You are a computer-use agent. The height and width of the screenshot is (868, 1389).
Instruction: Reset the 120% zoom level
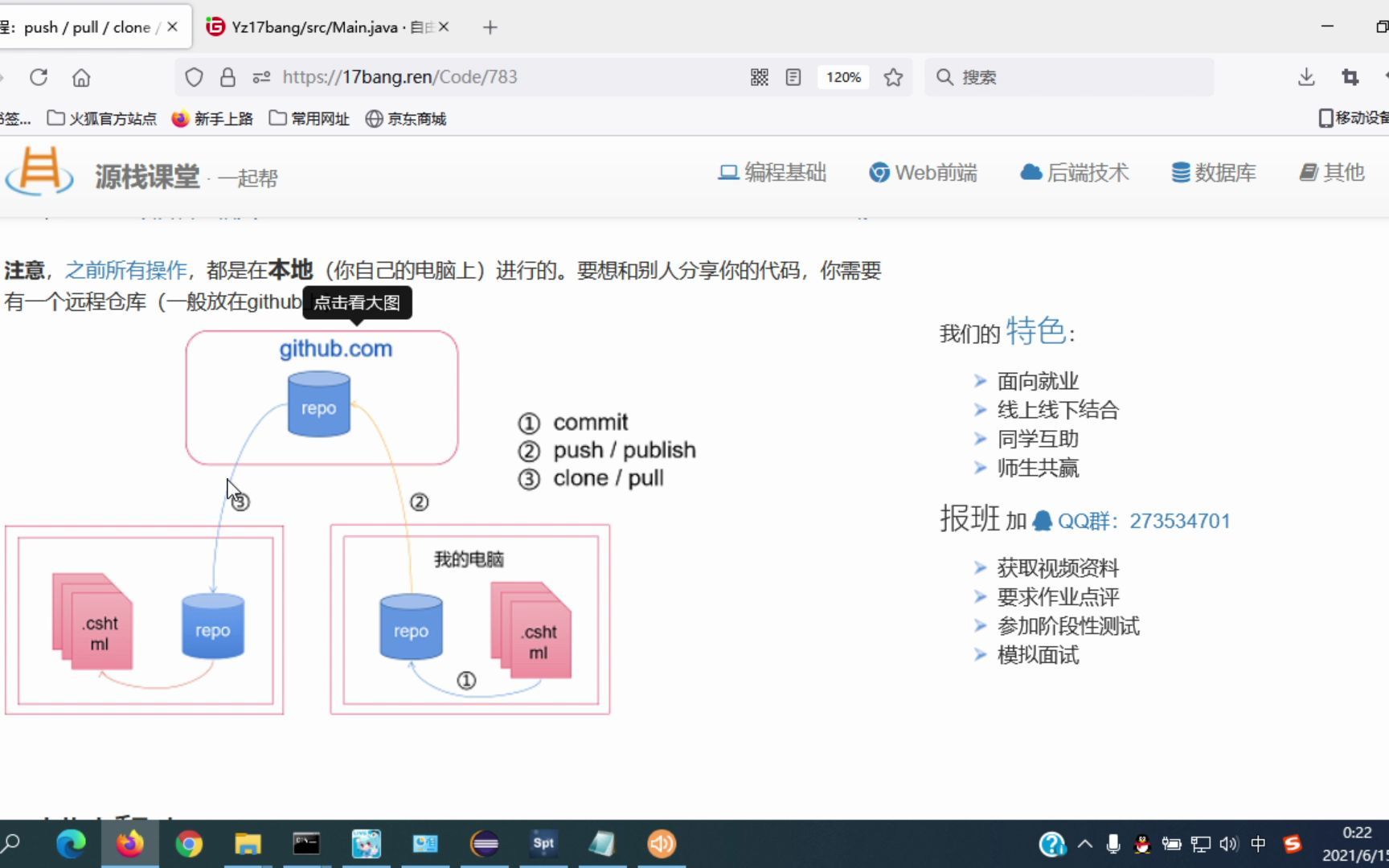tap(843, 77)
